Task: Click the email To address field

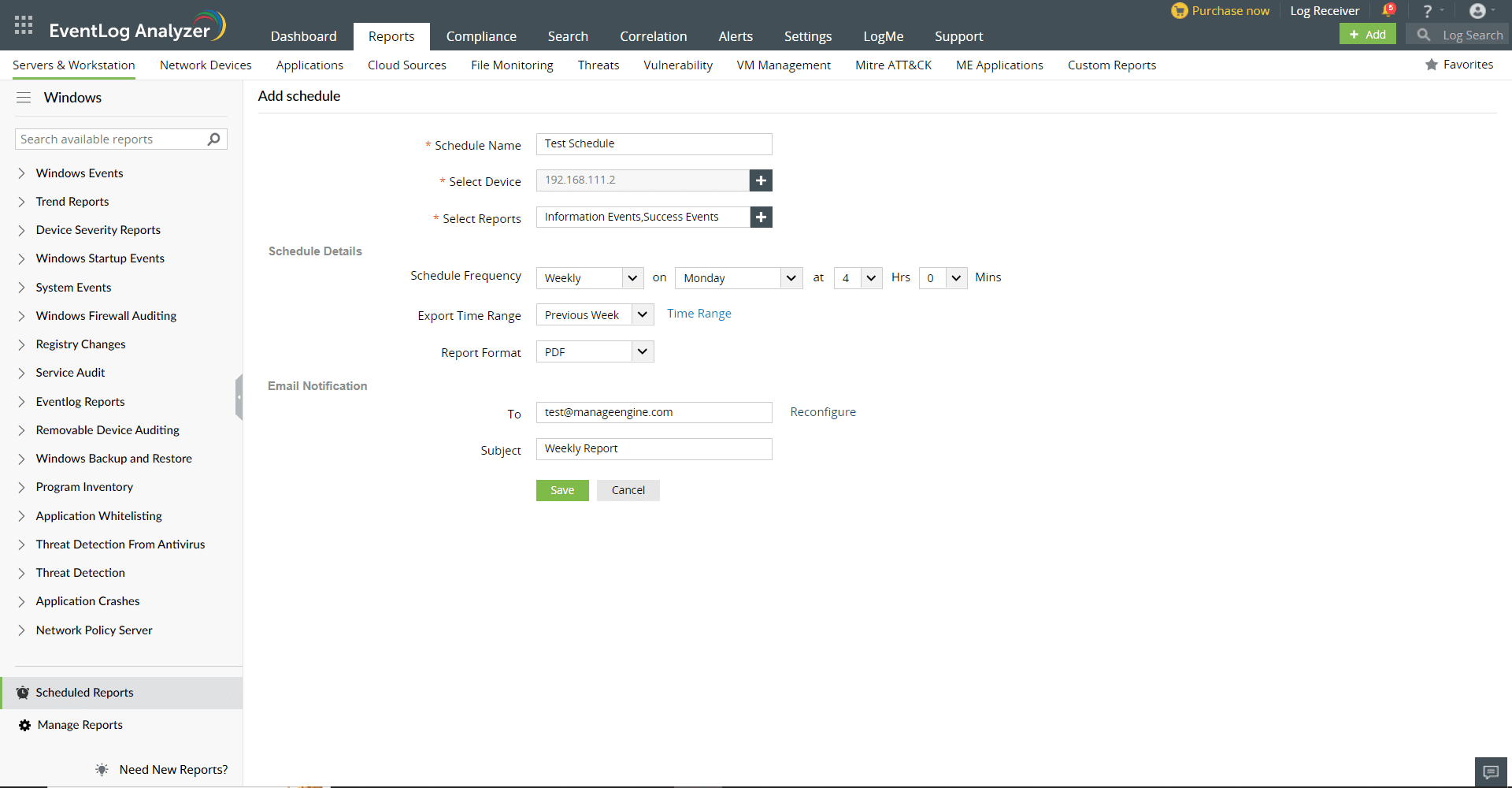Action: click(x=654, y=413)
